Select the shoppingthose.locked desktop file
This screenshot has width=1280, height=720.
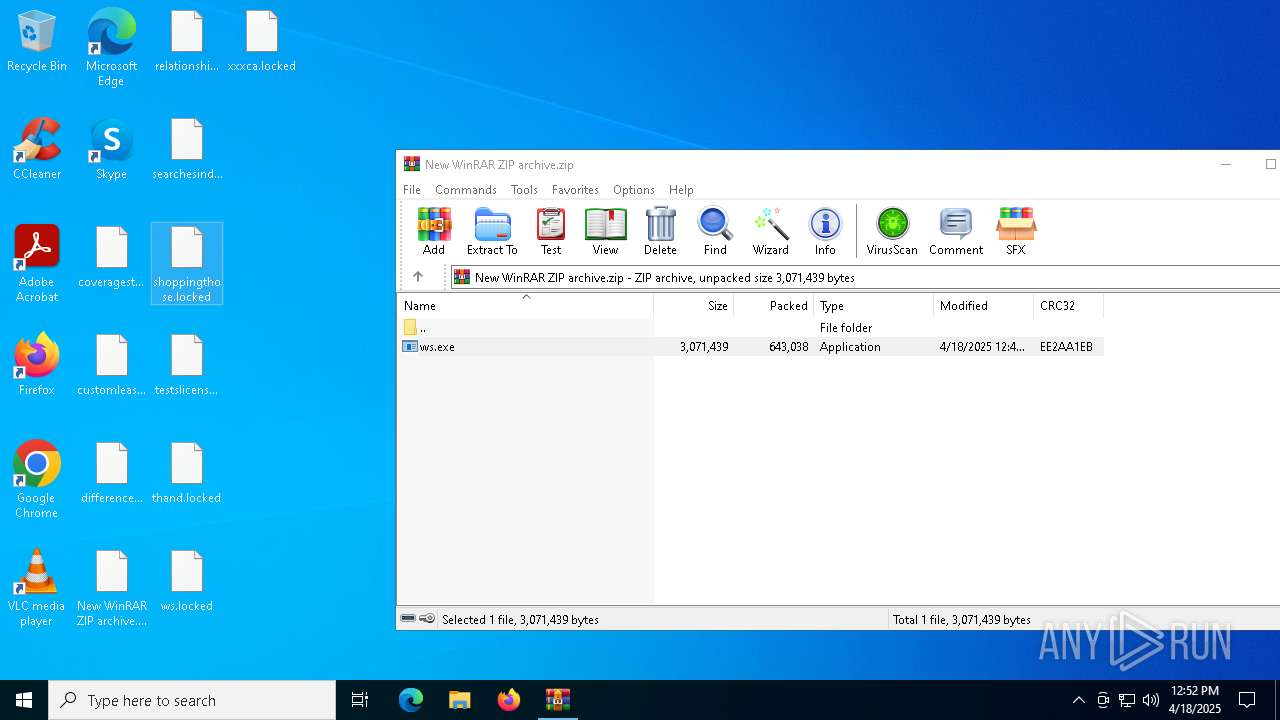coord(187,264)
